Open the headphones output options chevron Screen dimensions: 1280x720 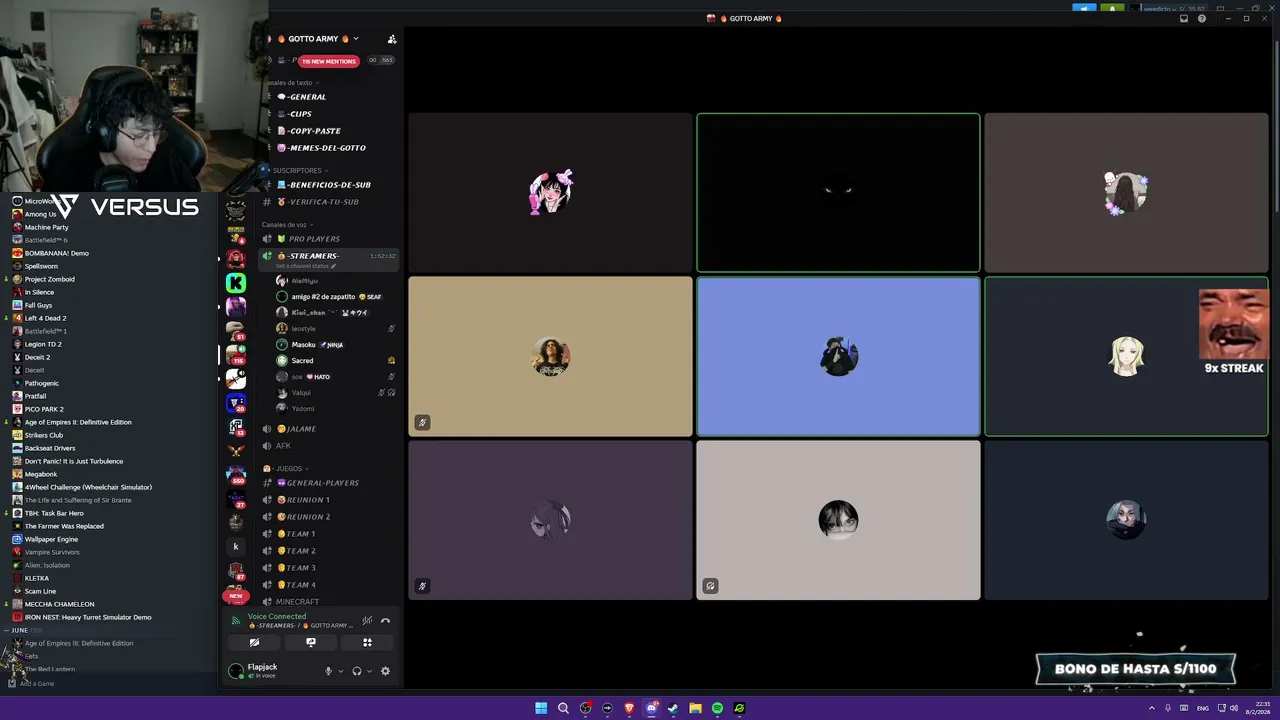click(370, 672)
